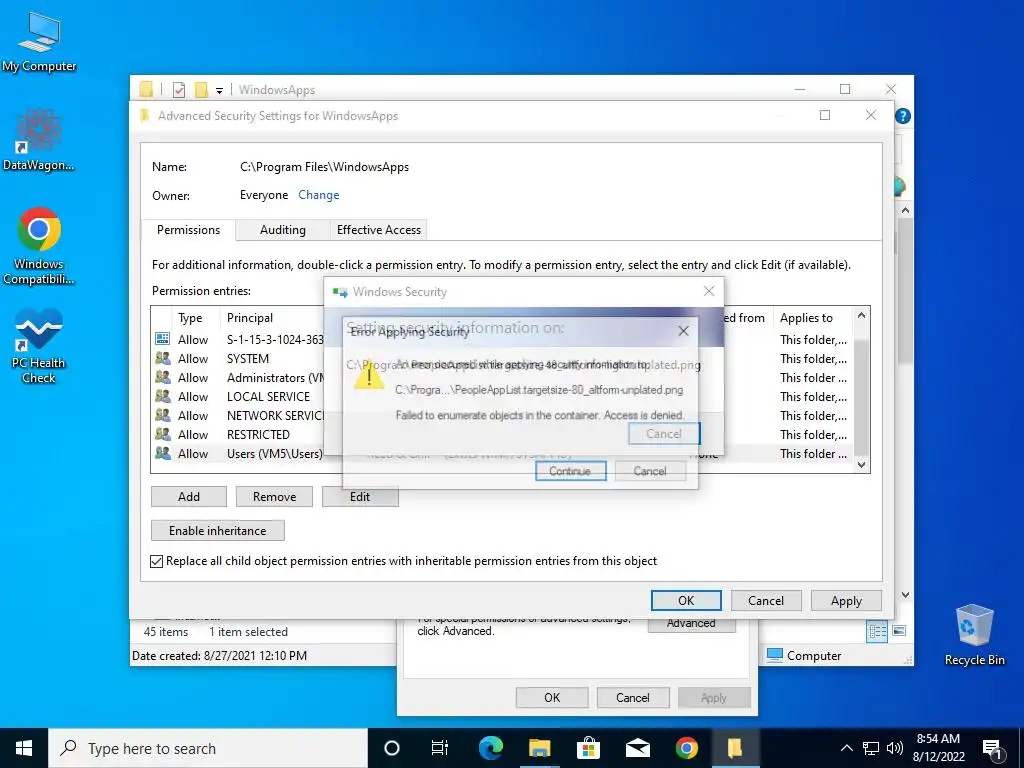Viewport: 1024px width, 768px height.
Task: Open network status tray icon
Action: (x=871, y=748)
